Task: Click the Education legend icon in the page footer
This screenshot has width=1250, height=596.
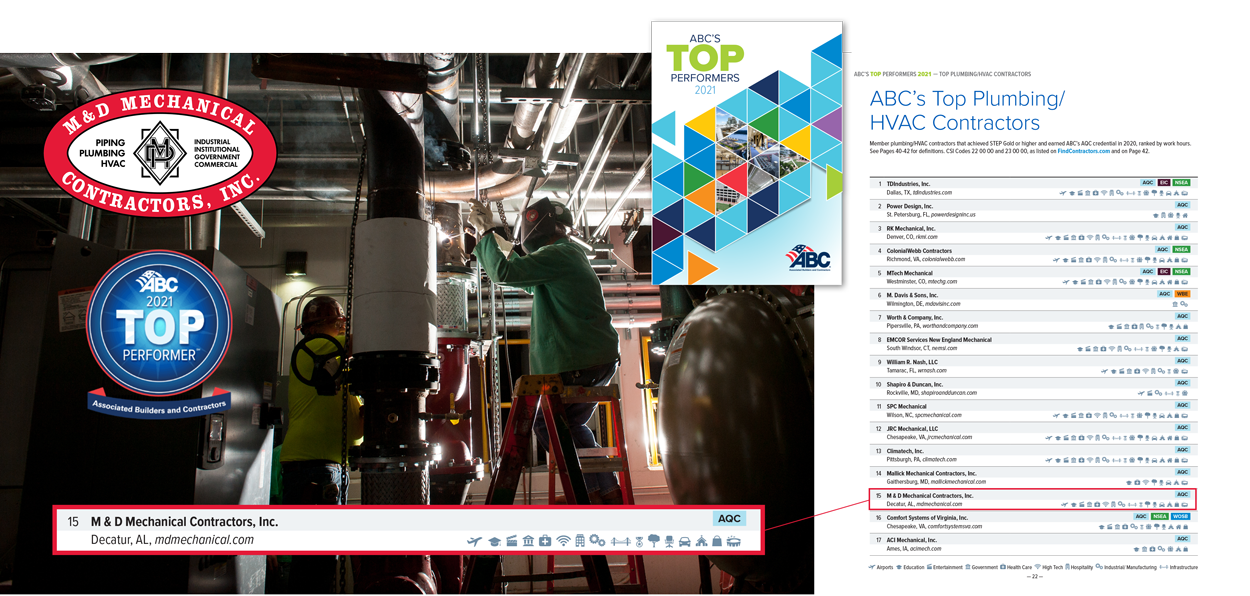Action: coord(899,567)
